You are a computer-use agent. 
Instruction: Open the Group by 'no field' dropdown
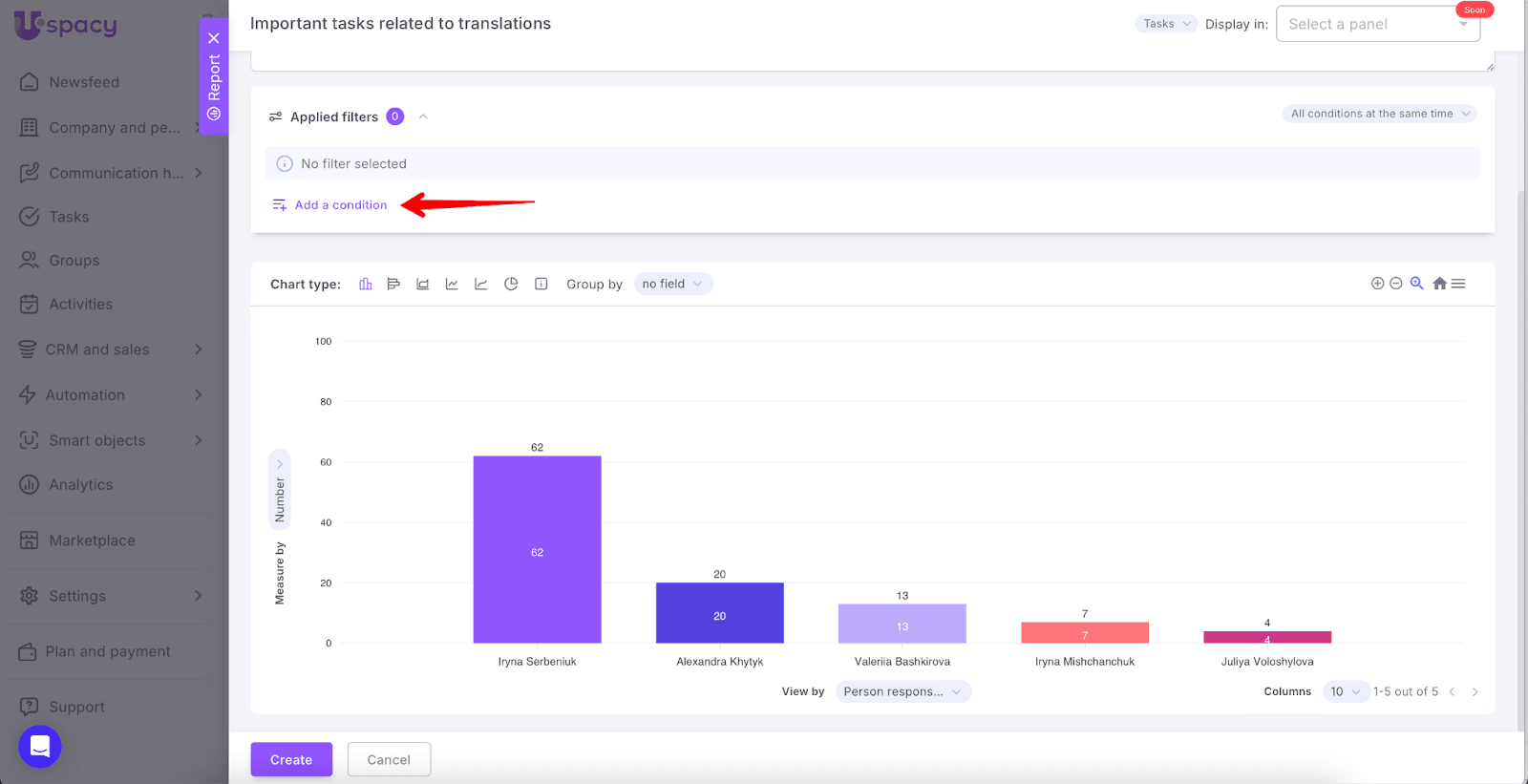click(x=672, y=284)
